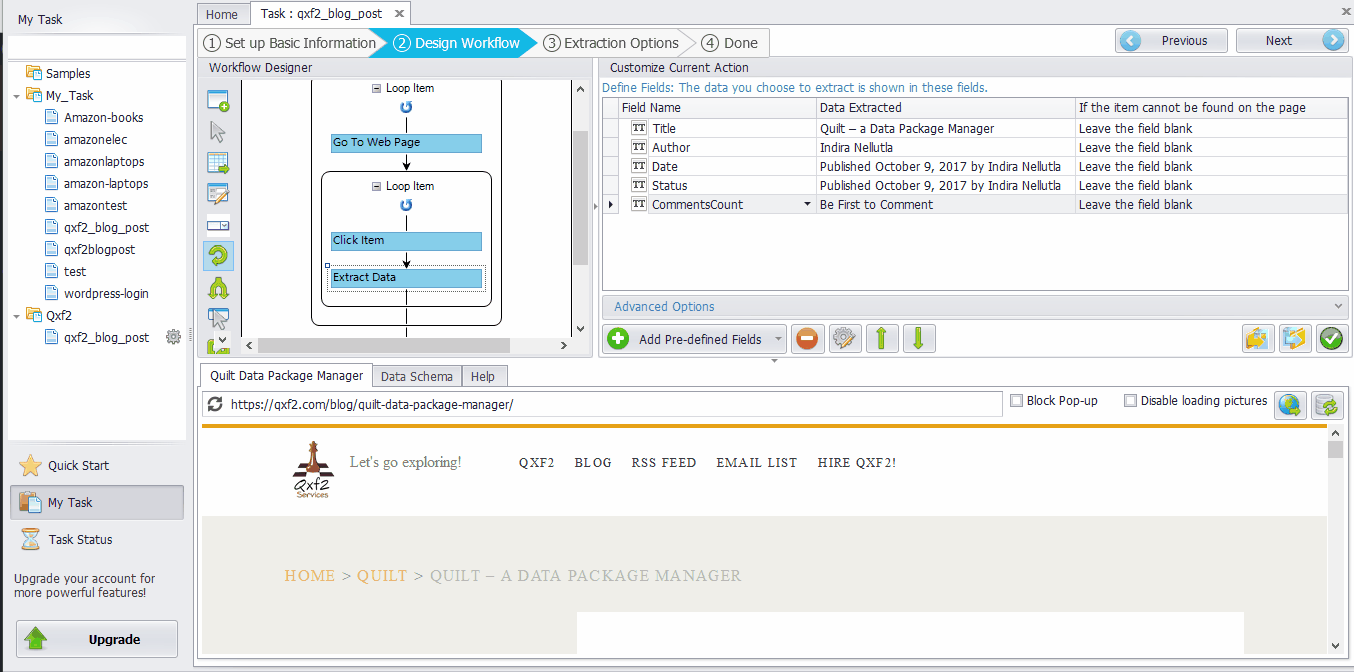Click the loop icon under inner Loop Item
This screenshot has height=672, width=1354.
click(406, 205)
